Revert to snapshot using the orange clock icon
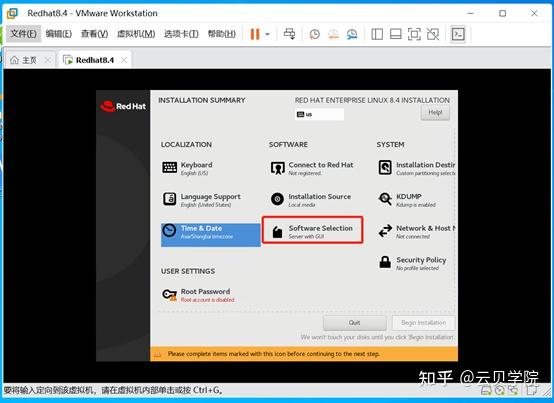Viewport: 554px width, 403px height. [x=333, y=34]
